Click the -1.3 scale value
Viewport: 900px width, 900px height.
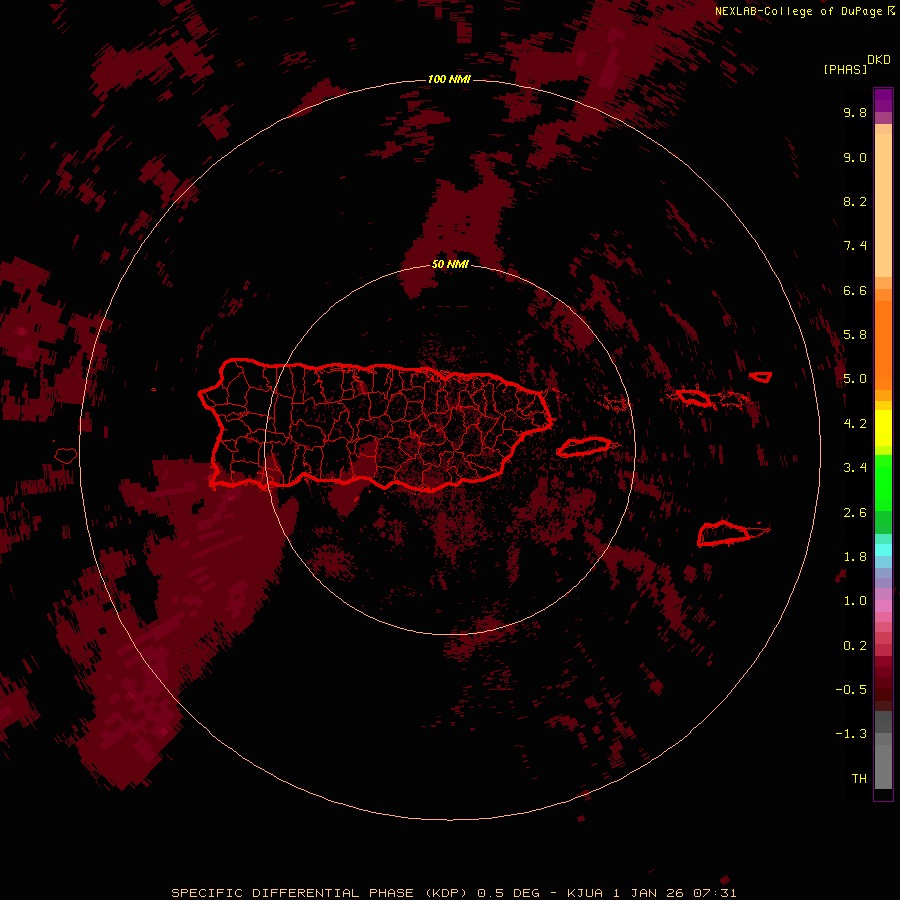[851, 734]
